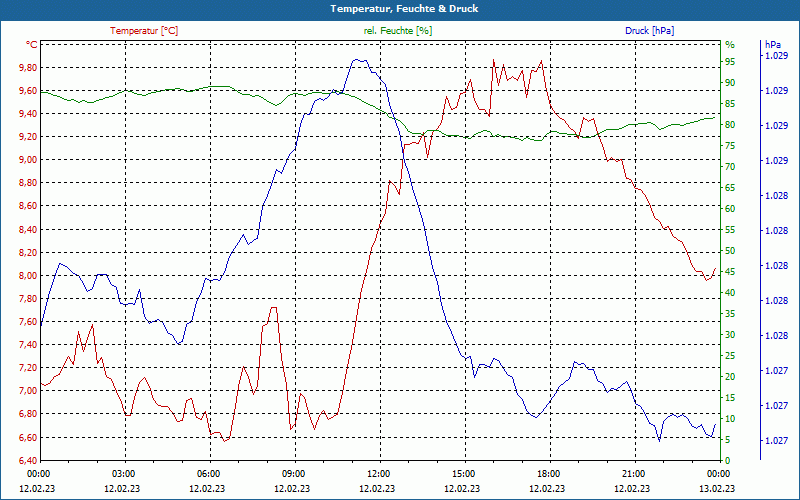The image size is (800, 500).
Task: Click the "7,80" temperature axis value
Action: [x=28, y=298]
